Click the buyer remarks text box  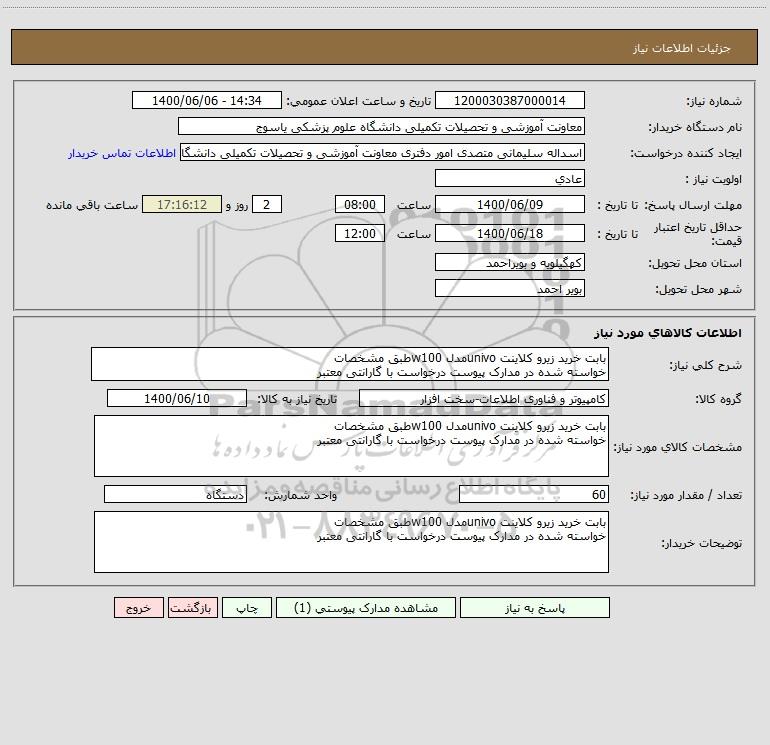pyautogui.click(x=351, y=542)
